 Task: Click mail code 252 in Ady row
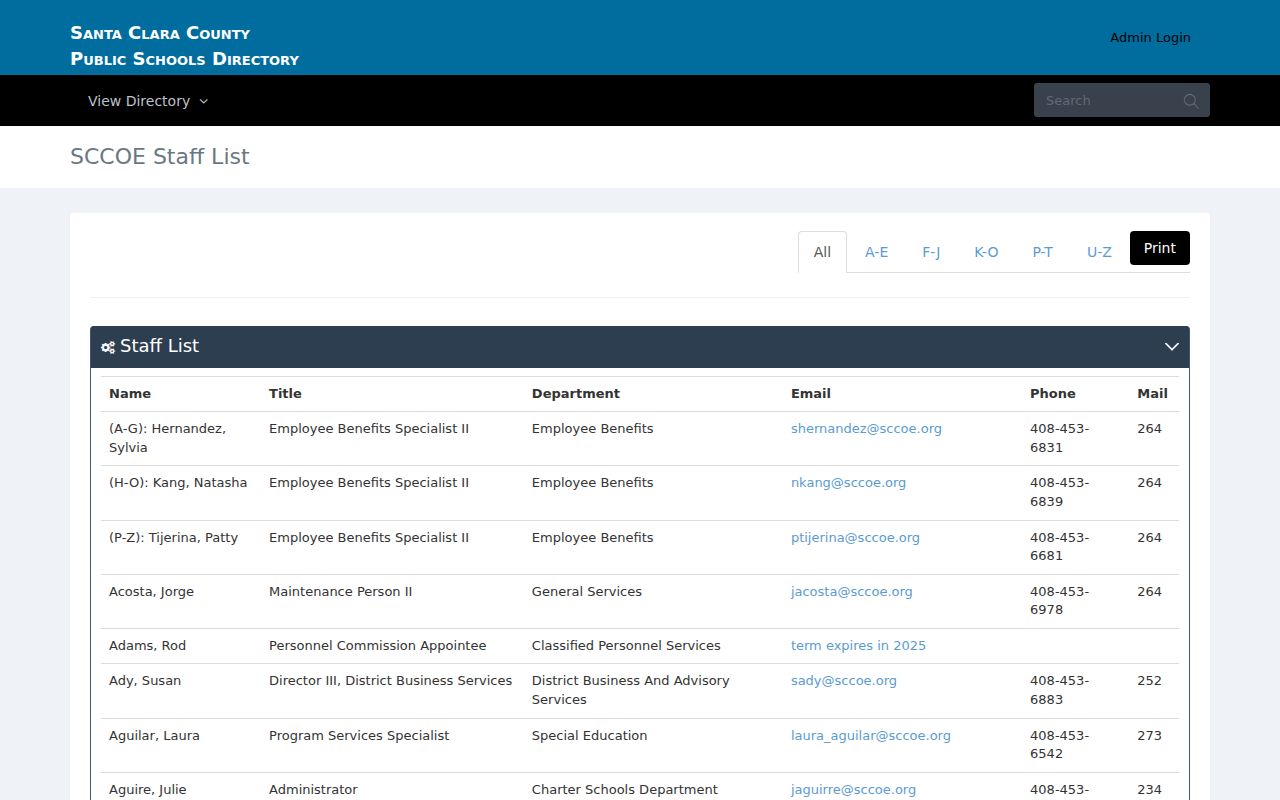(1149, 681)
